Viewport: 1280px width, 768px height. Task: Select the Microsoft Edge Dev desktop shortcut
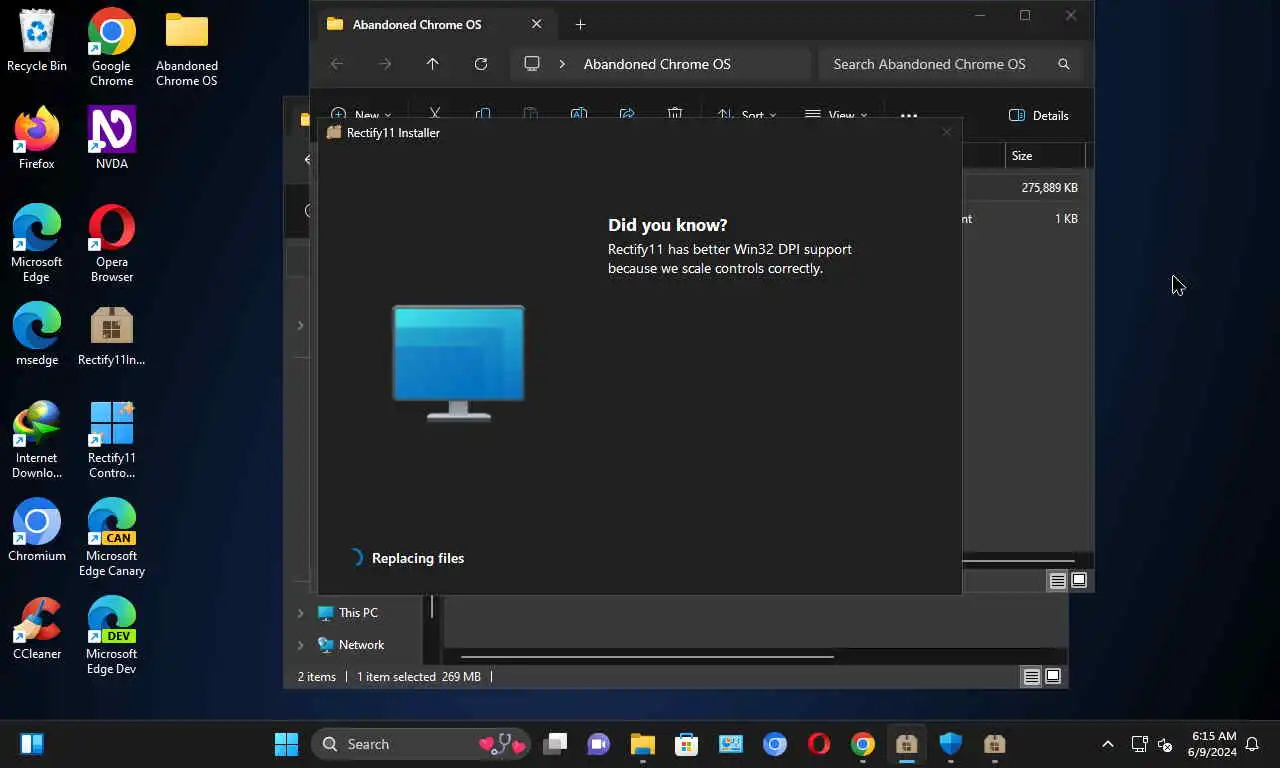pos(111,635)
